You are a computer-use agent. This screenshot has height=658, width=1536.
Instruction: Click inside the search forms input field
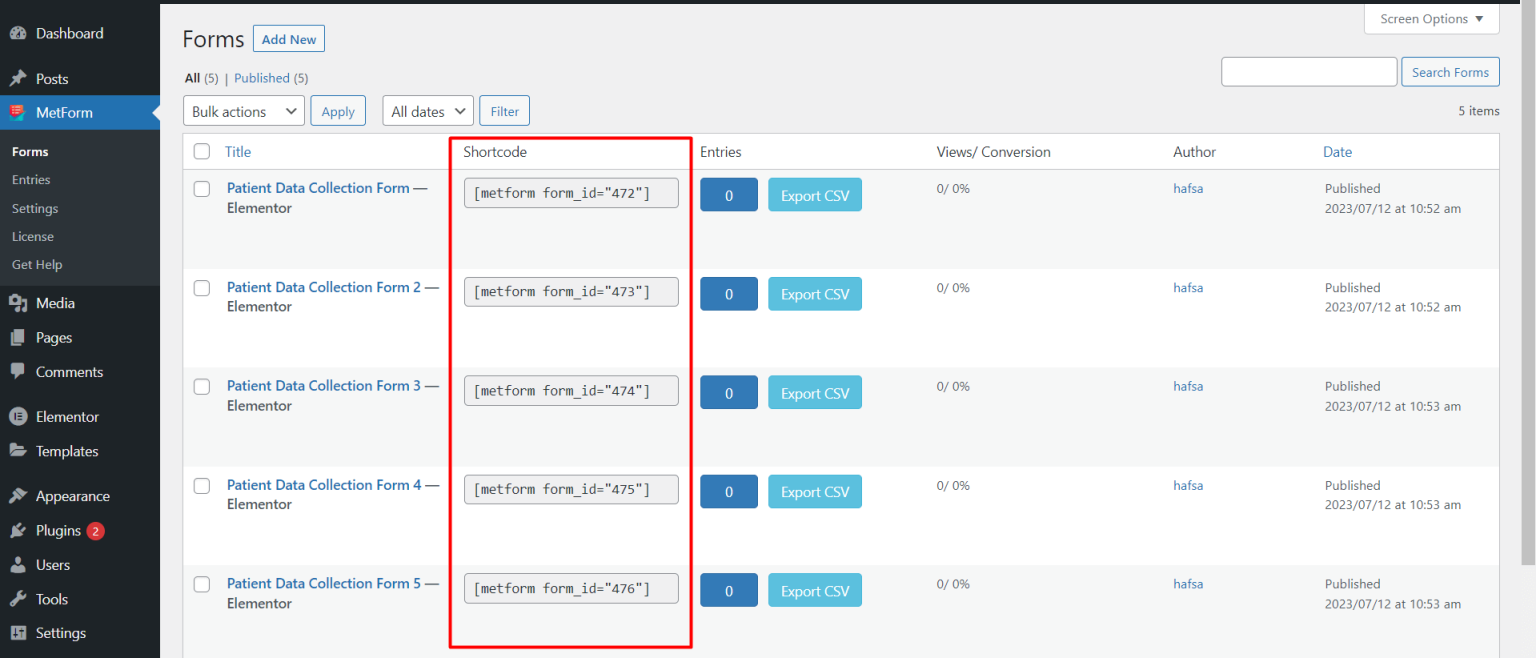point(1308,71)
